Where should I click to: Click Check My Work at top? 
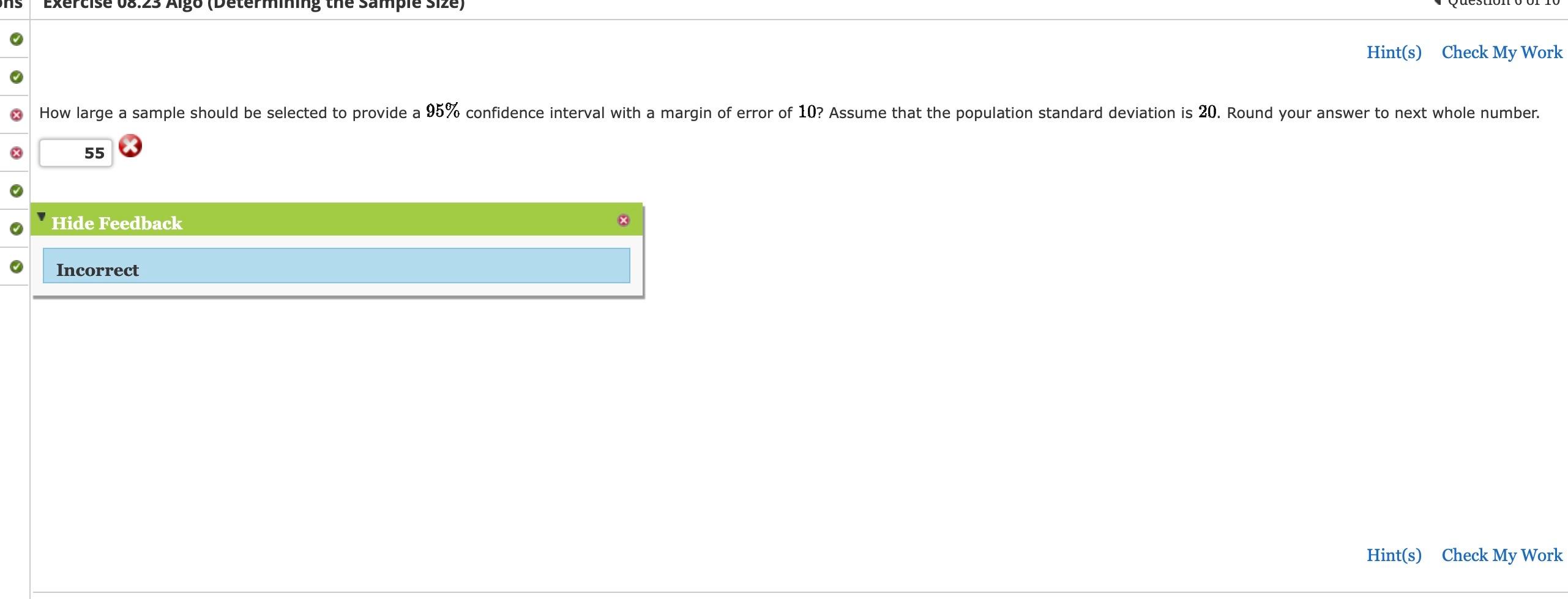pos(1502,53)
